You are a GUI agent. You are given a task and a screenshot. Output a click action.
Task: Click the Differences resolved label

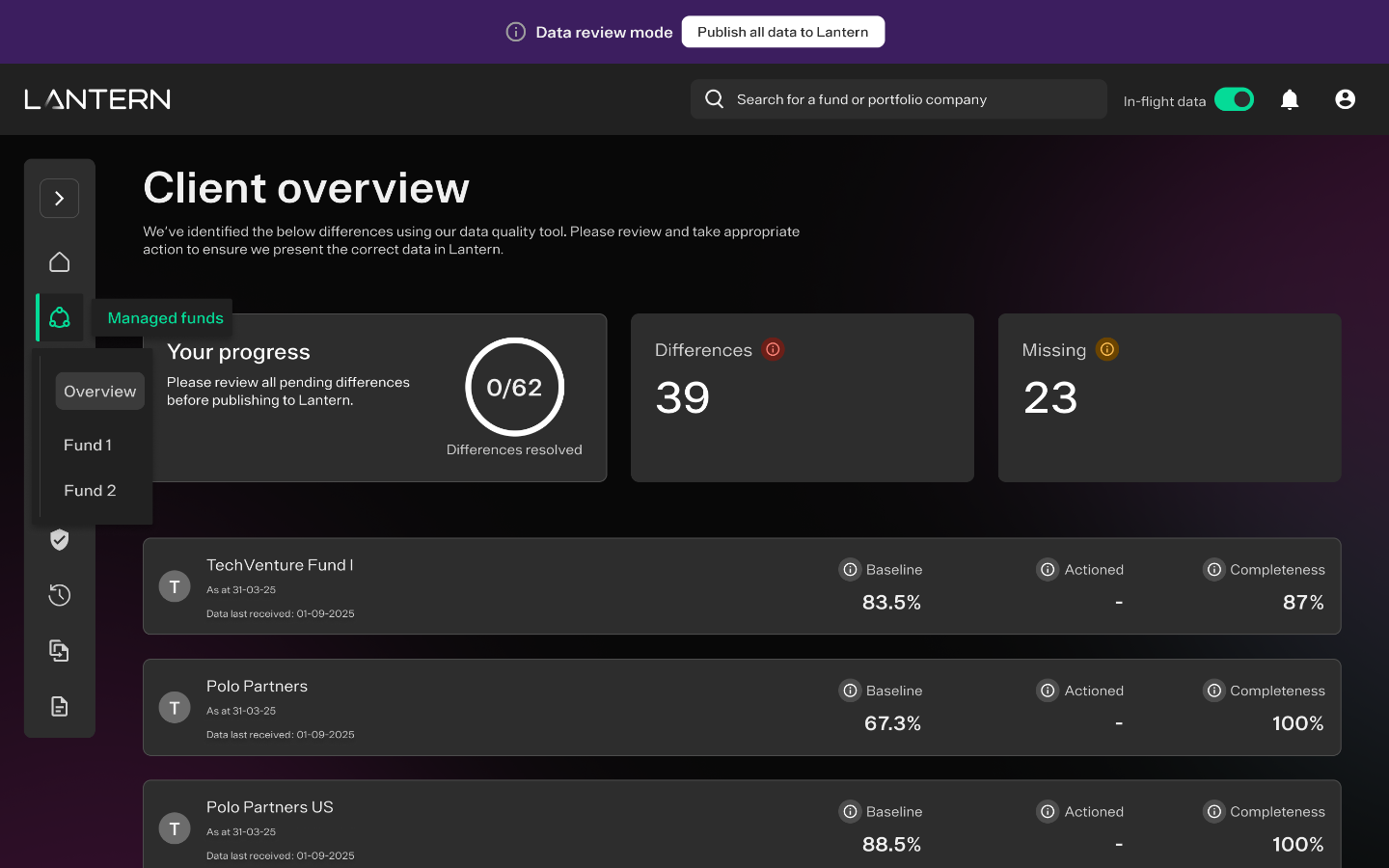[514, 449]
